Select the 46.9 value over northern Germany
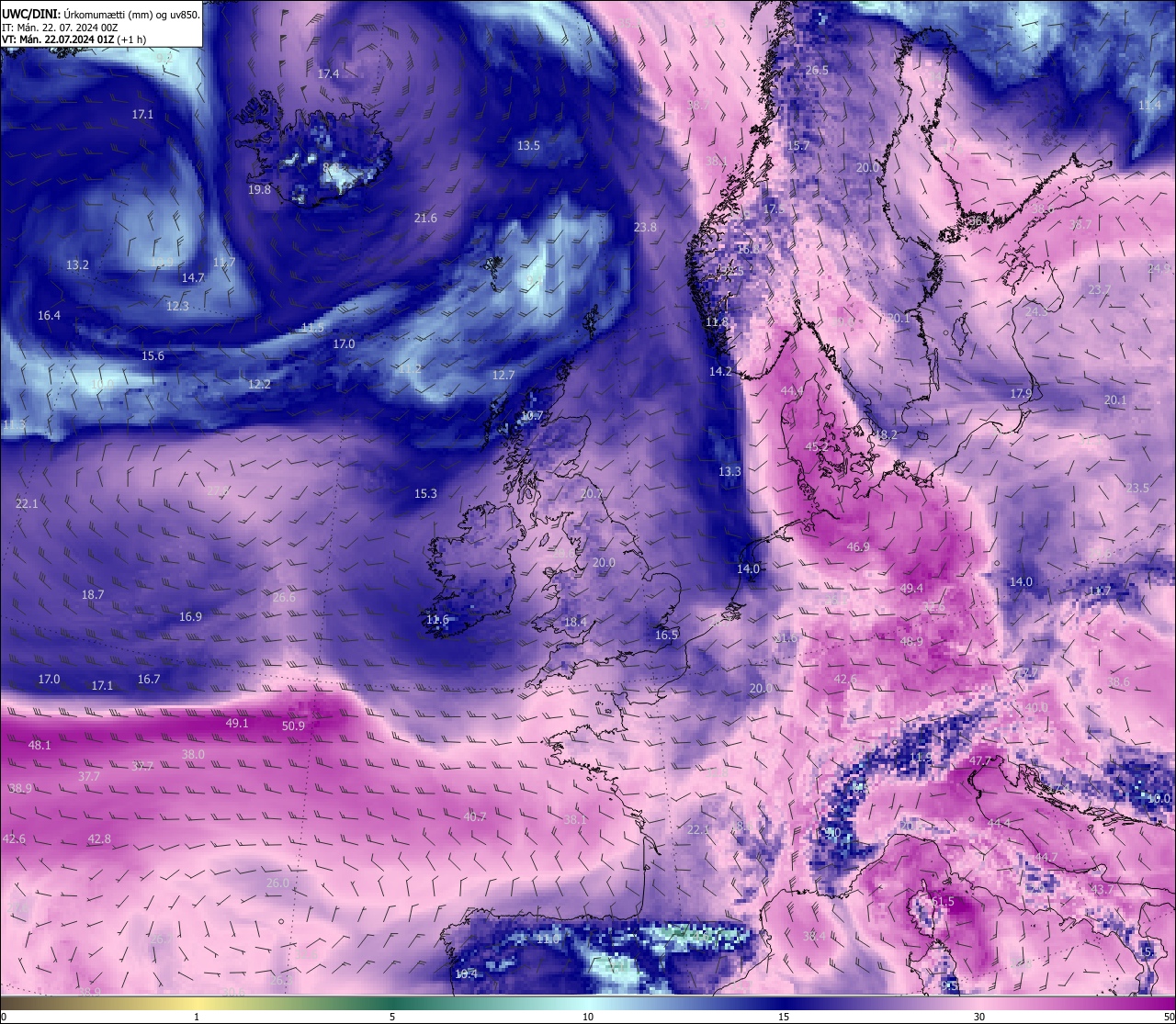This screenshot has width=1176, height=1024. pyautogui.click(x=858, y=546)
